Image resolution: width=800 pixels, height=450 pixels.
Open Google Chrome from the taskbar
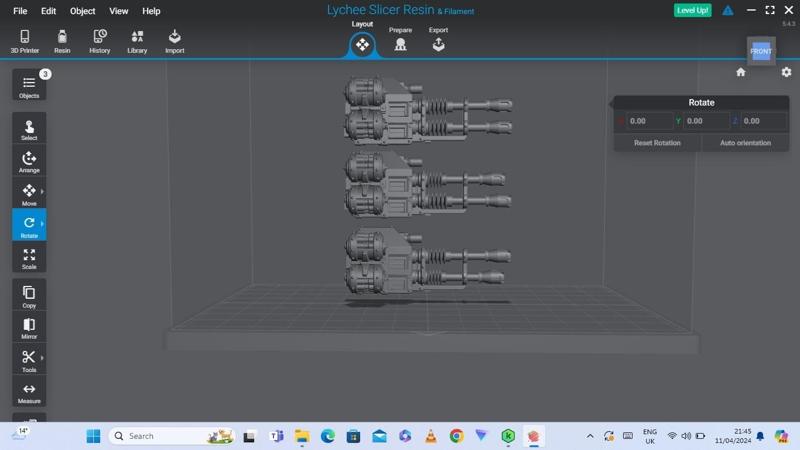tap(456, 436)
